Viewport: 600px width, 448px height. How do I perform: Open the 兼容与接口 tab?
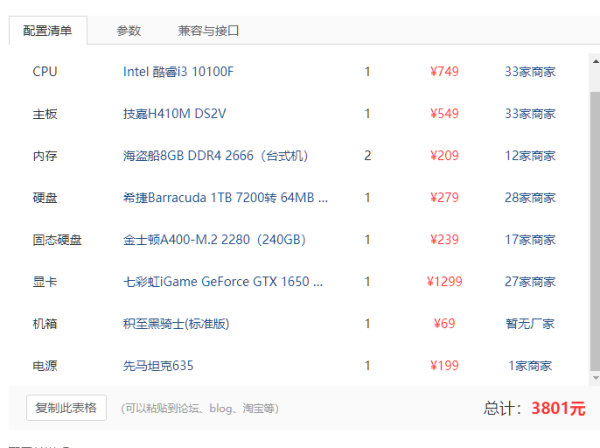209,31
